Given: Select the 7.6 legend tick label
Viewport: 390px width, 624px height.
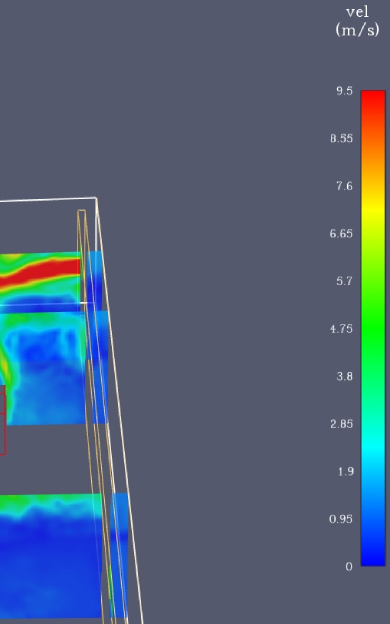Looking at the screenshot, I should coord(344,186).
